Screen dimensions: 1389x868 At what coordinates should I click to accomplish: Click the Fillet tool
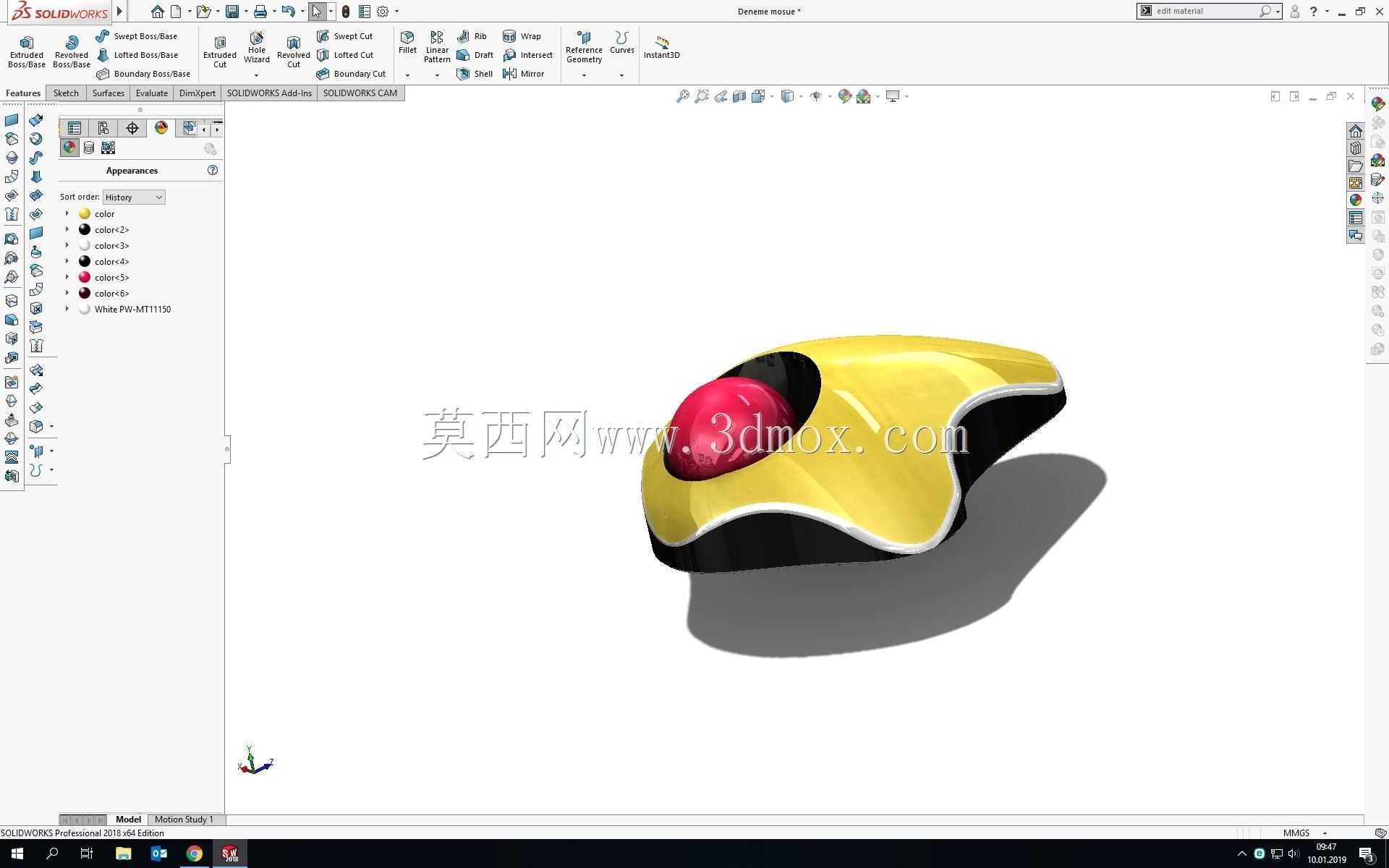pyautogui.click(x=407, y=43)
